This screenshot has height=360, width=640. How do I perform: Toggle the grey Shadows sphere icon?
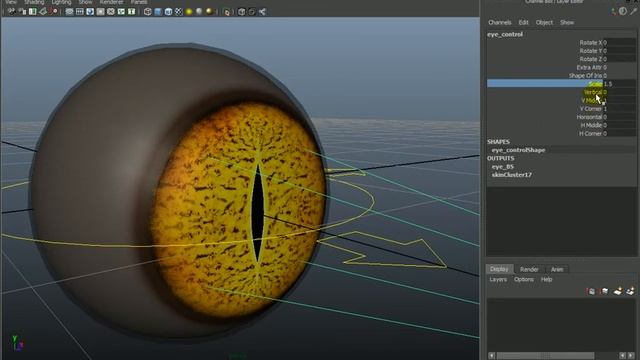pyautogui.click(x=199, y=12)
